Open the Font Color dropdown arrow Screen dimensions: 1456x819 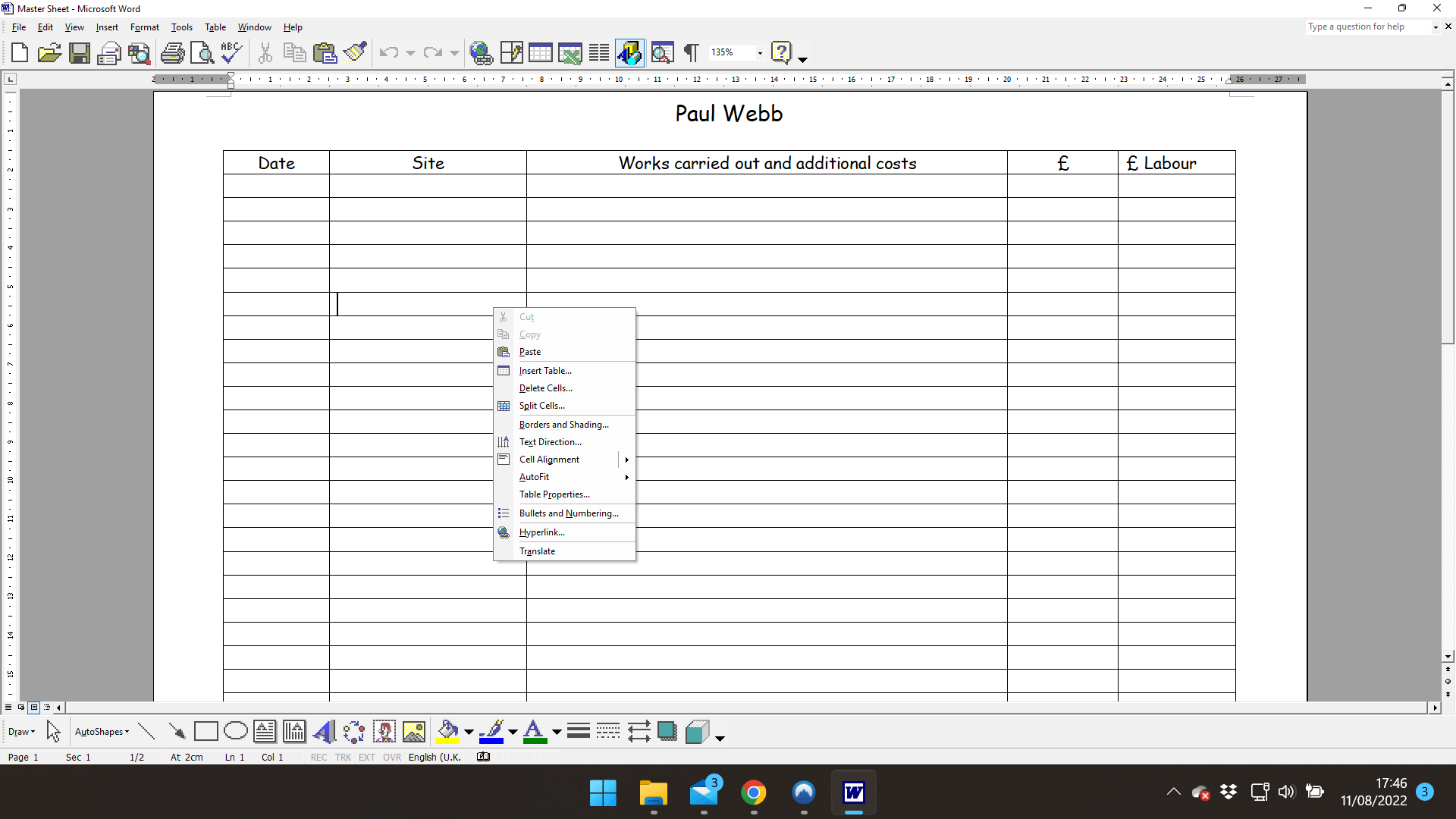(557, 732)
